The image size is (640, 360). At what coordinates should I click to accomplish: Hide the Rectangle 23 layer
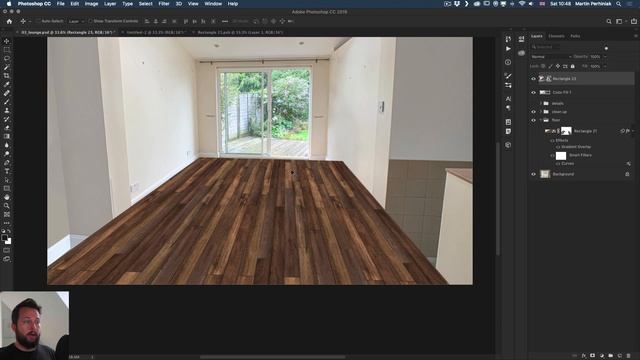point(533,79)
